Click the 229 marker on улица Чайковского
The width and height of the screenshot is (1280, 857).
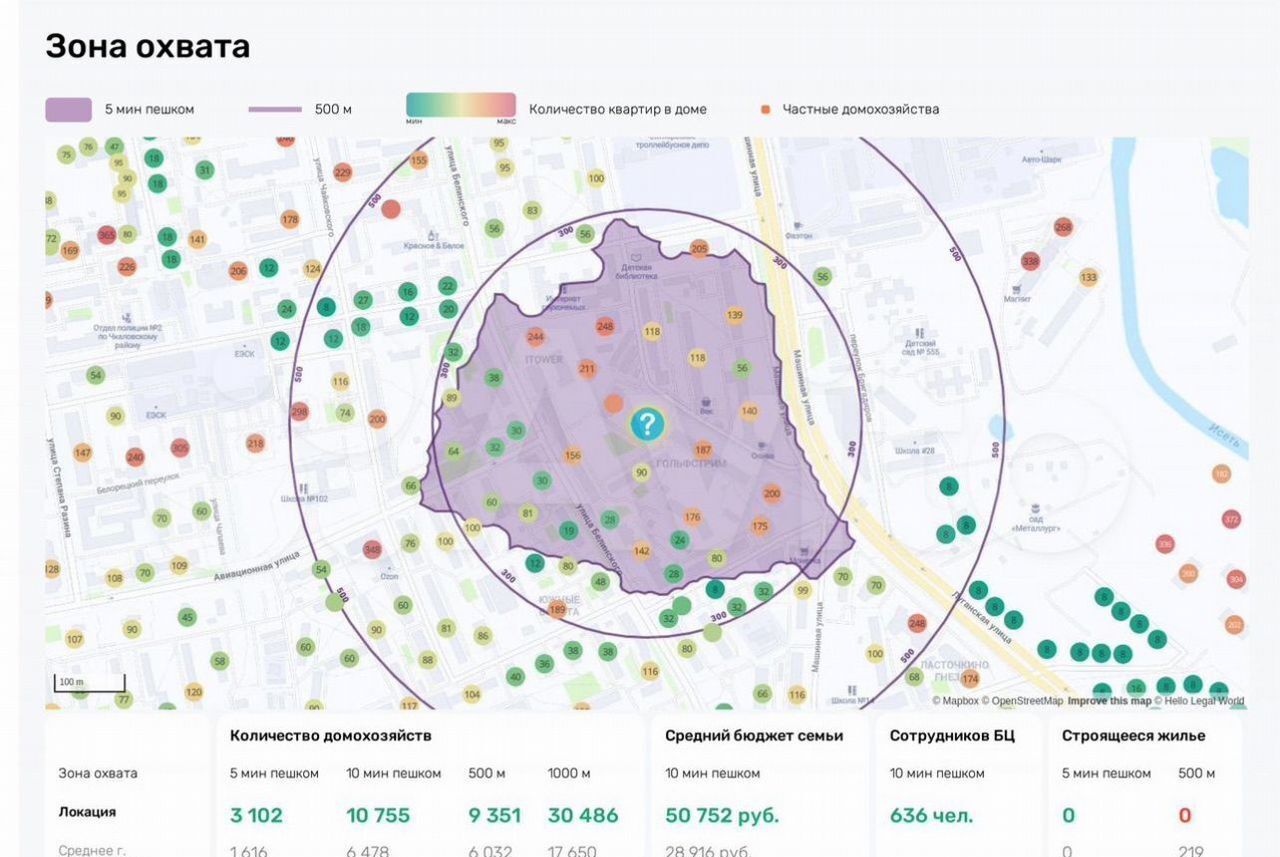343,173
